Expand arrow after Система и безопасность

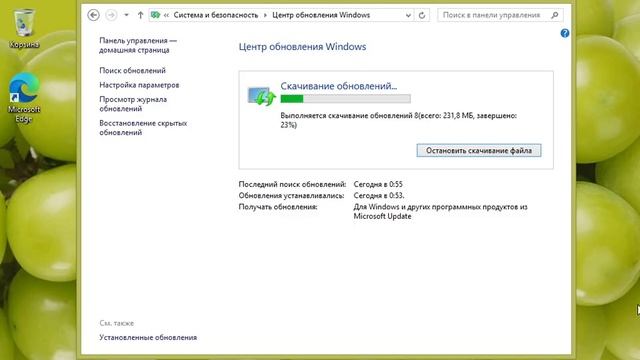265,15
